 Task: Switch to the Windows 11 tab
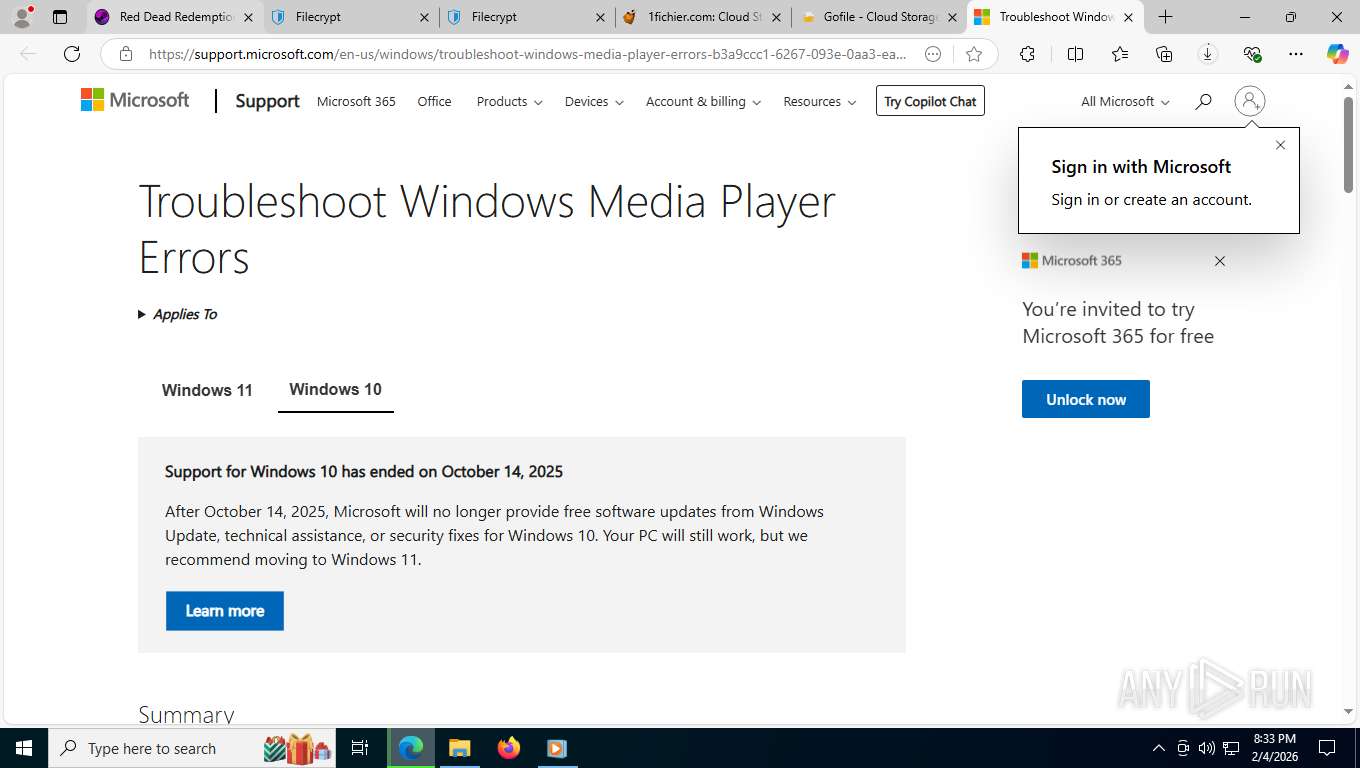pos(207,390)
